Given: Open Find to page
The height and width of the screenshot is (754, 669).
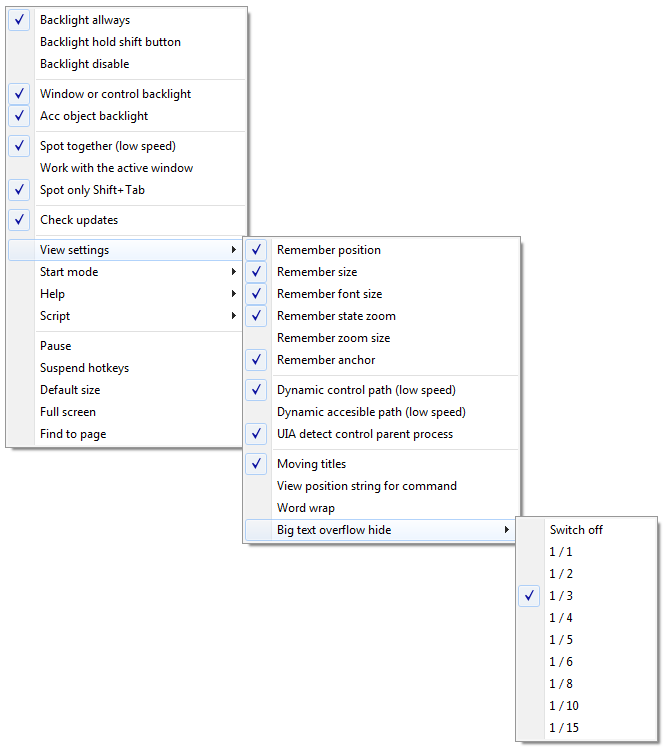Looking at the screenshot, I should (127, 434).
